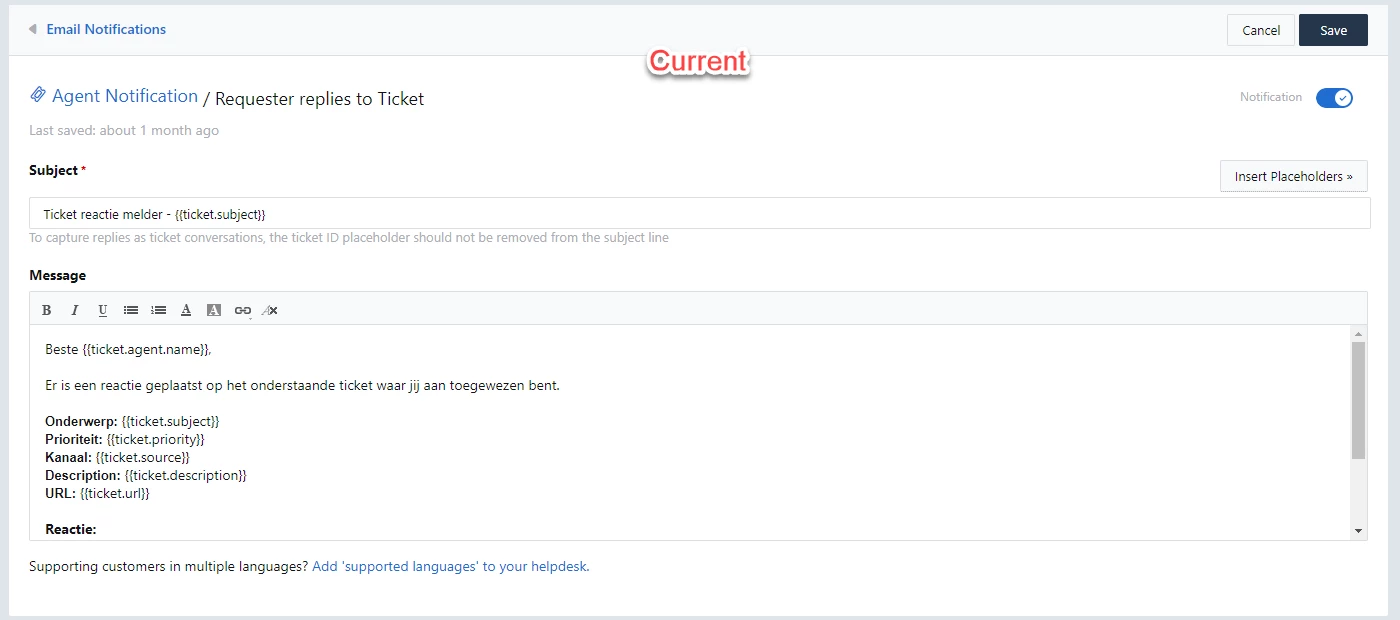Click the {{ticket.url}} placeholder text
1400x620 pixels.
[x=115, y=493]
